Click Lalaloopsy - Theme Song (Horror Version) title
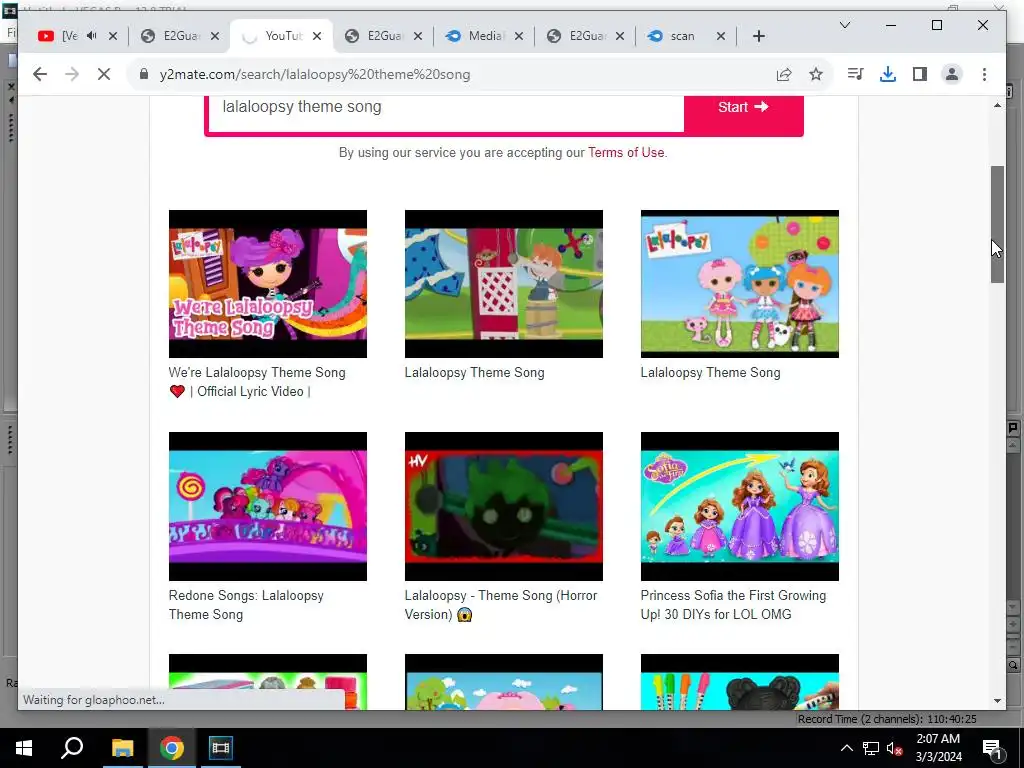 [x=501, y=605]
